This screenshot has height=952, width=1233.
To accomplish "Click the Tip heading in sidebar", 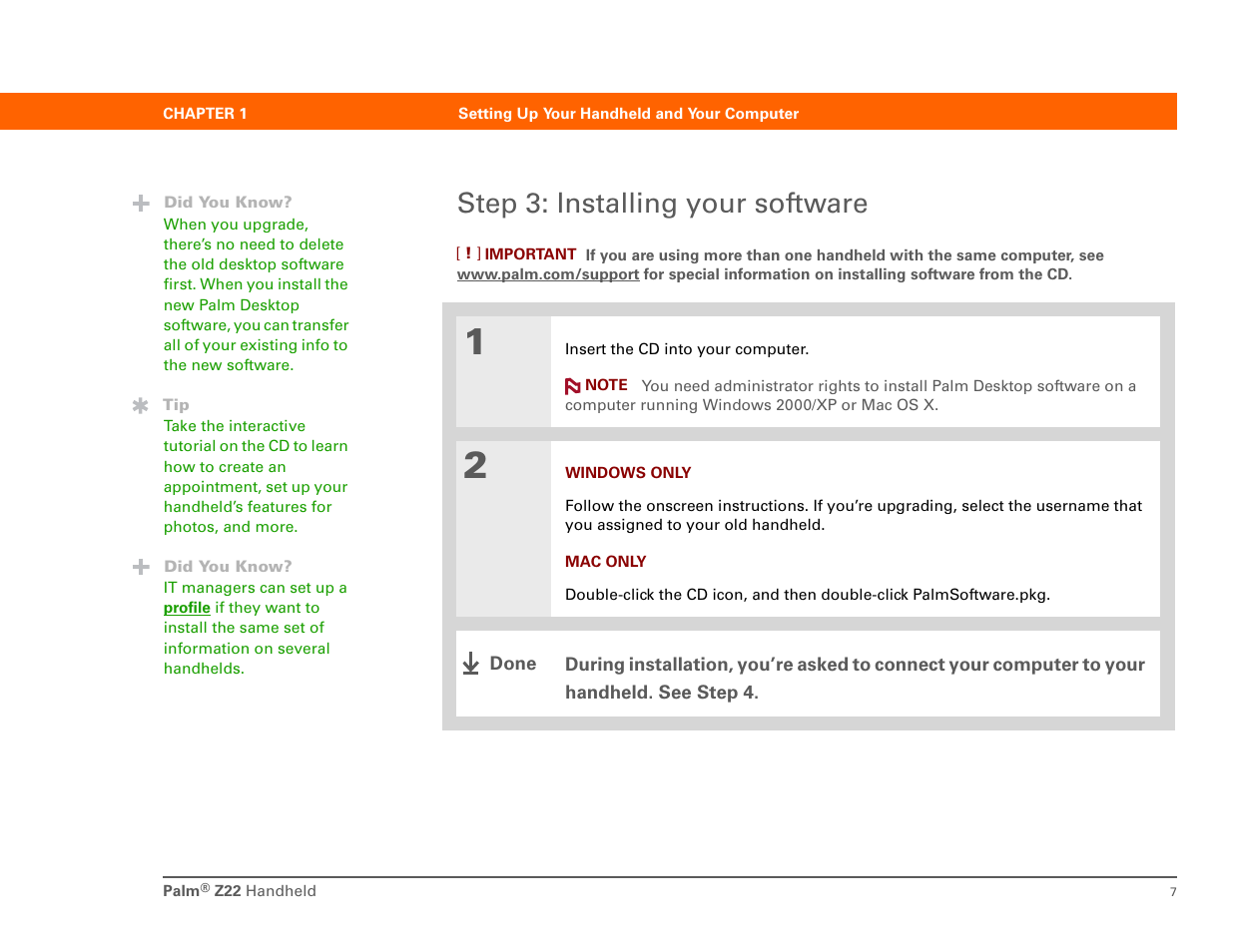I will pyautogui.click(x=176, y=405).
